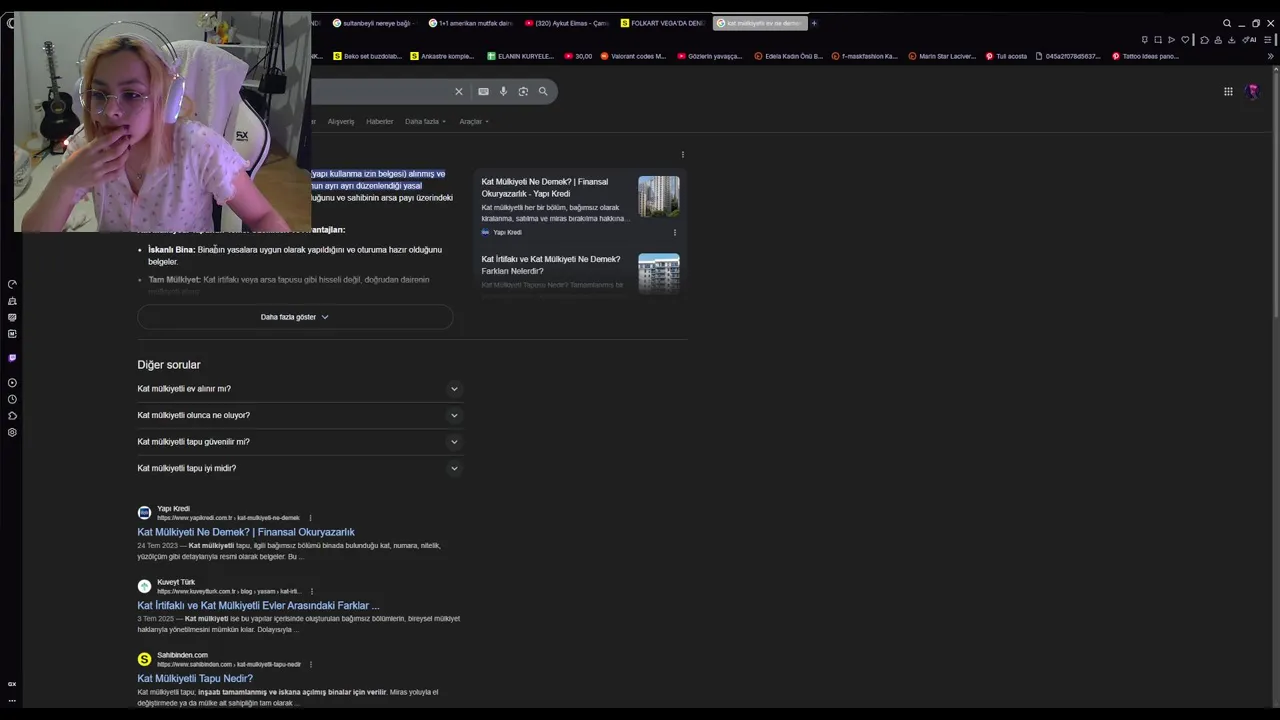Open 'Edela Kadın Önü B...' bookmark
This screenshot has width=1280, height=720.
[788, 56]
